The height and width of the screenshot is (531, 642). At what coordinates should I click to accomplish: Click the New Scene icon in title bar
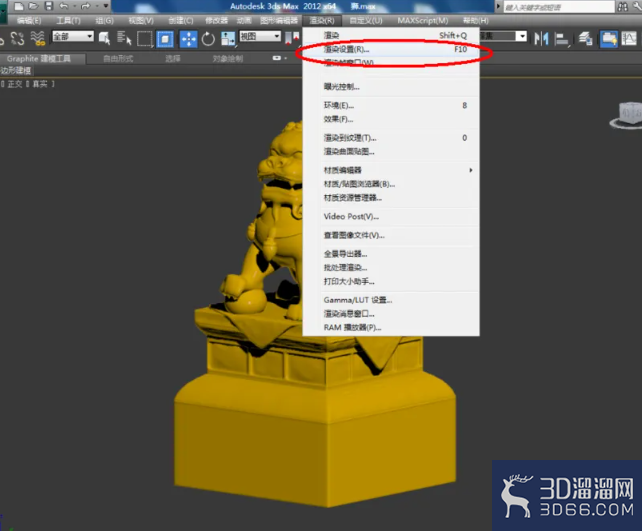click(x=19, y=6)
